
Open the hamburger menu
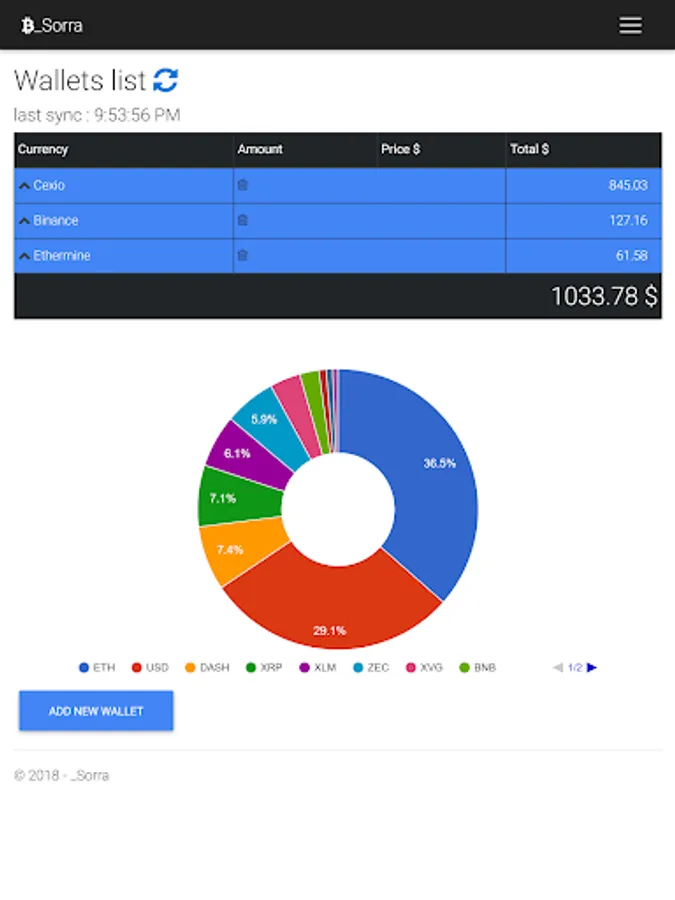(x=630, y=25)
